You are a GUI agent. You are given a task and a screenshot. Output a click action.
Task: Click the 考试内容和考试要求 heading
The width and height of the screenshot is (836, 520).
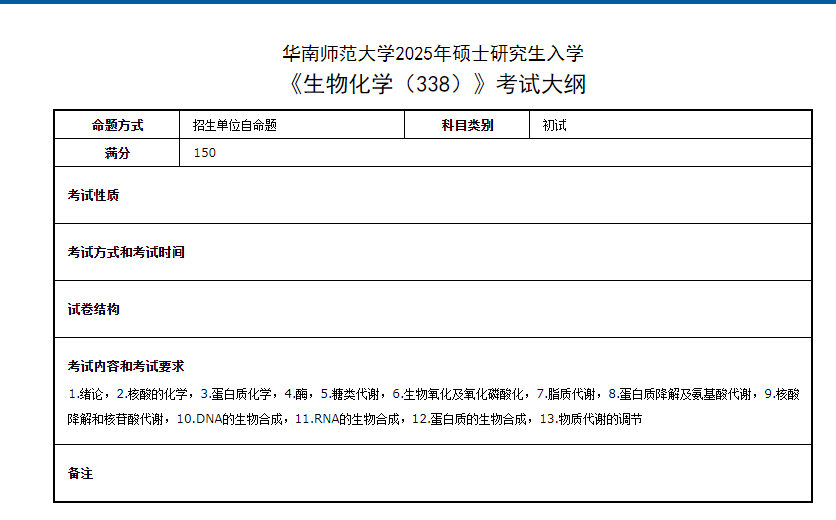(x=126, y=366)
